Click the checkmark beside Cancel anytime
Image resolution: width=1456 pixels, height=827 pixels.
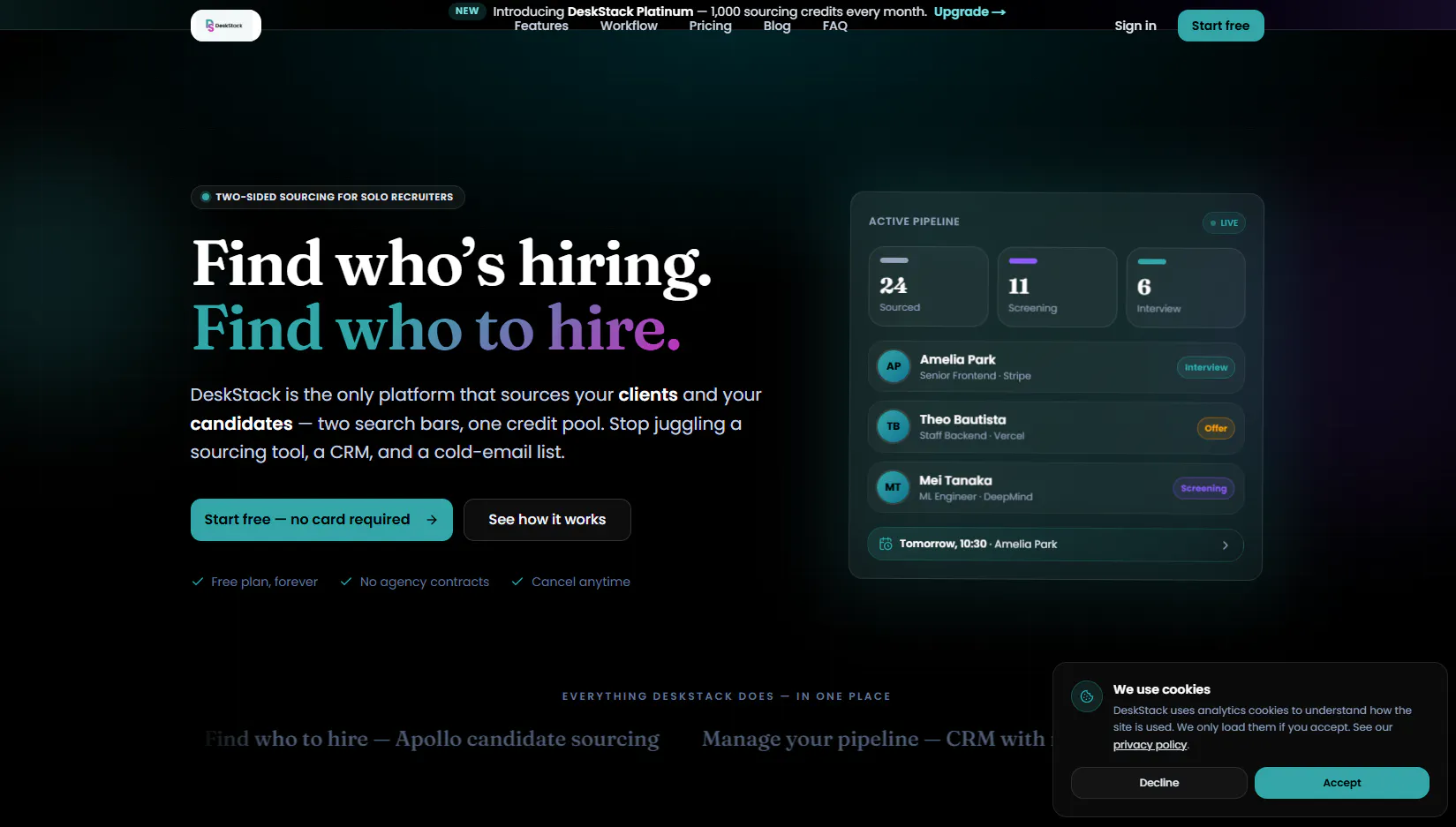pyautogui.click(x=517, y=582)
